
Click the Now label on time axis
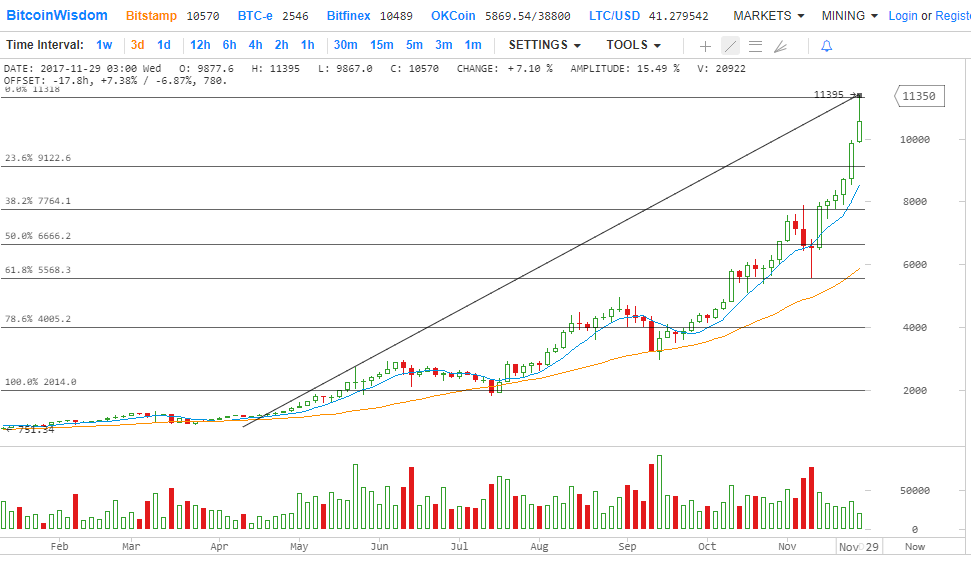coord(915,546)
